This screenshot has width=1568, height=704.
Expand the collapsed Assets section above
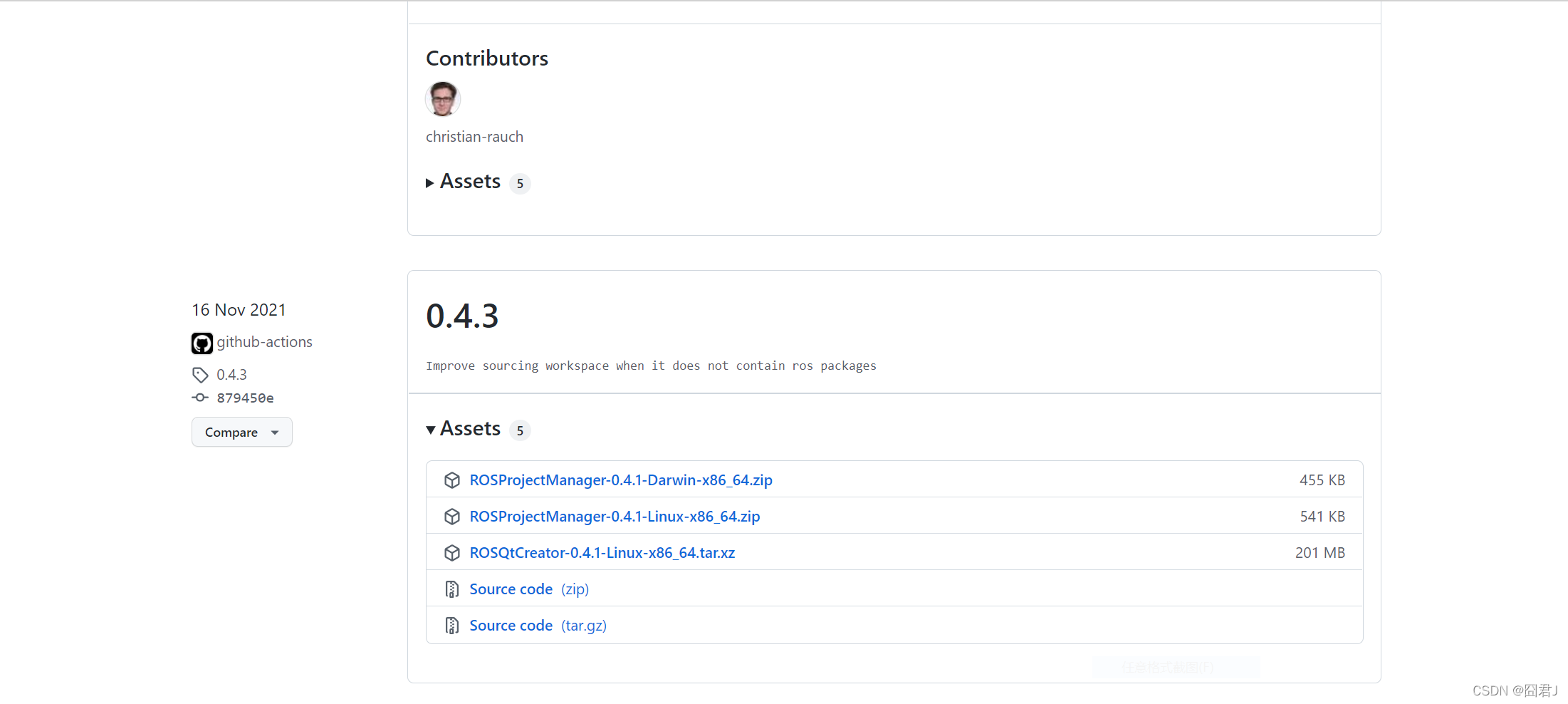469,182
